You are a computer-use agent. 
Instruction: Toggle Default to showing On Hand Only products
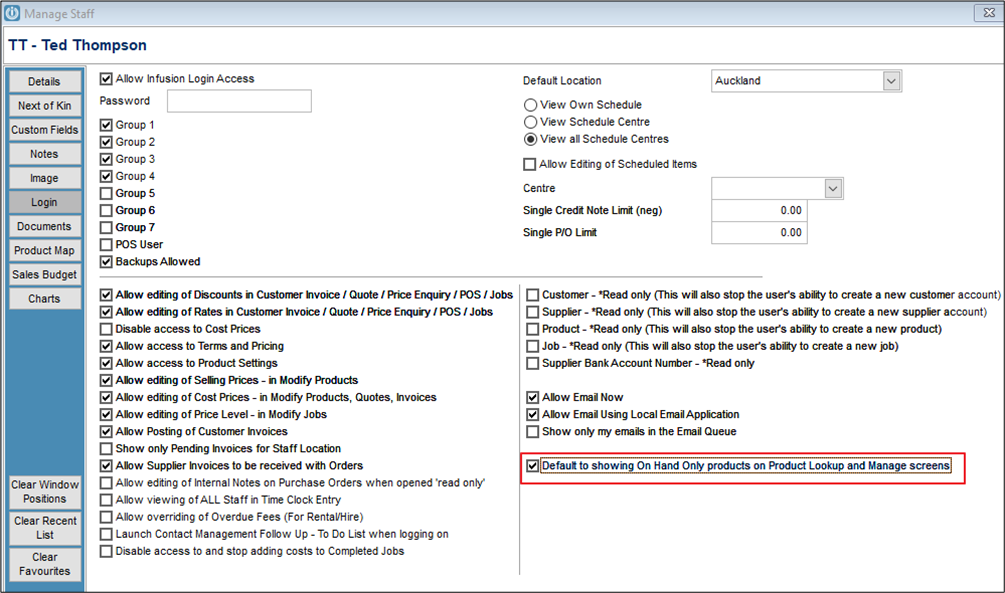(533, 466)
